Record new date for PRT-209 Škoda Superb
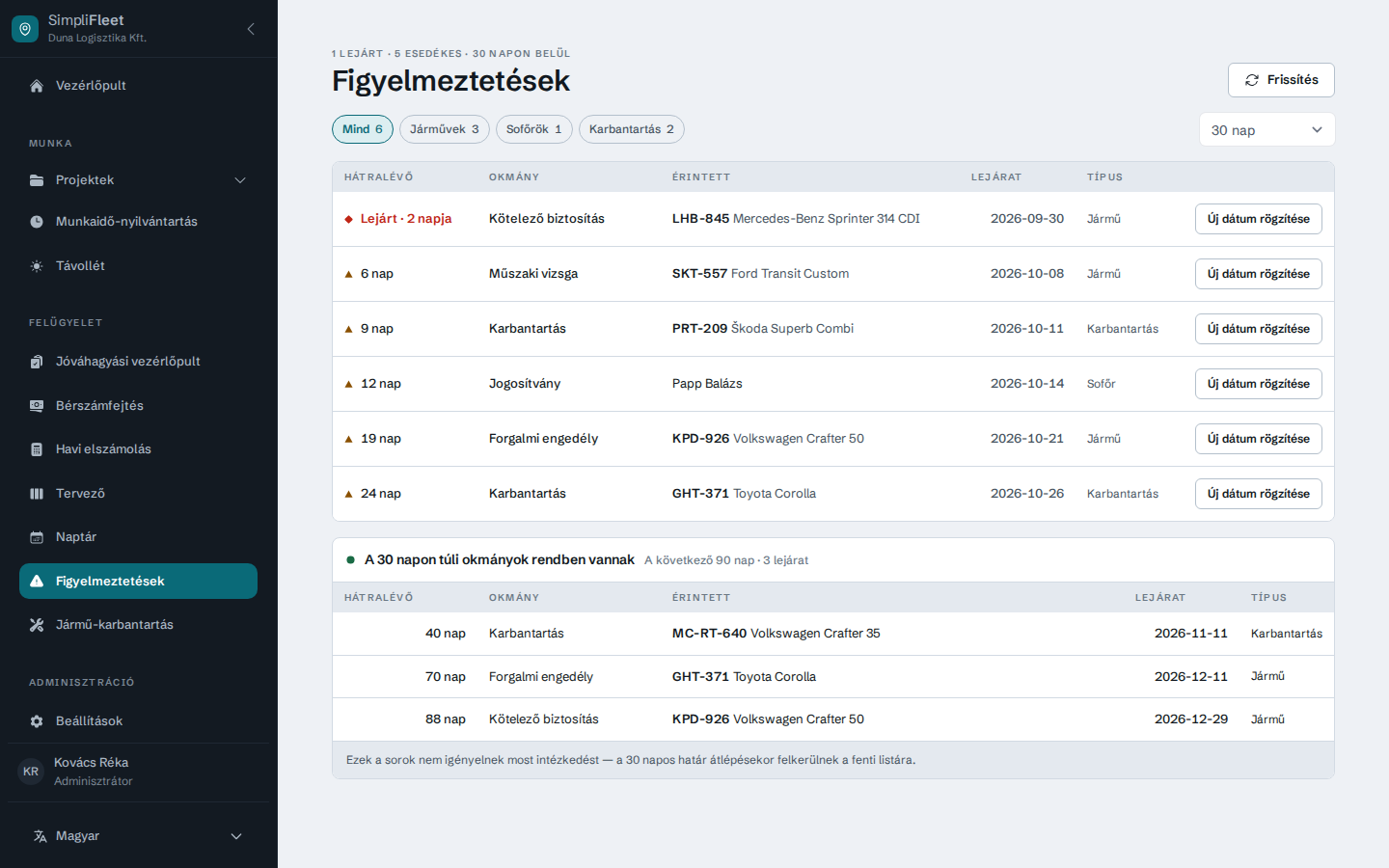The width and height of the screenshot is (1389, 868). (1259, 329)
